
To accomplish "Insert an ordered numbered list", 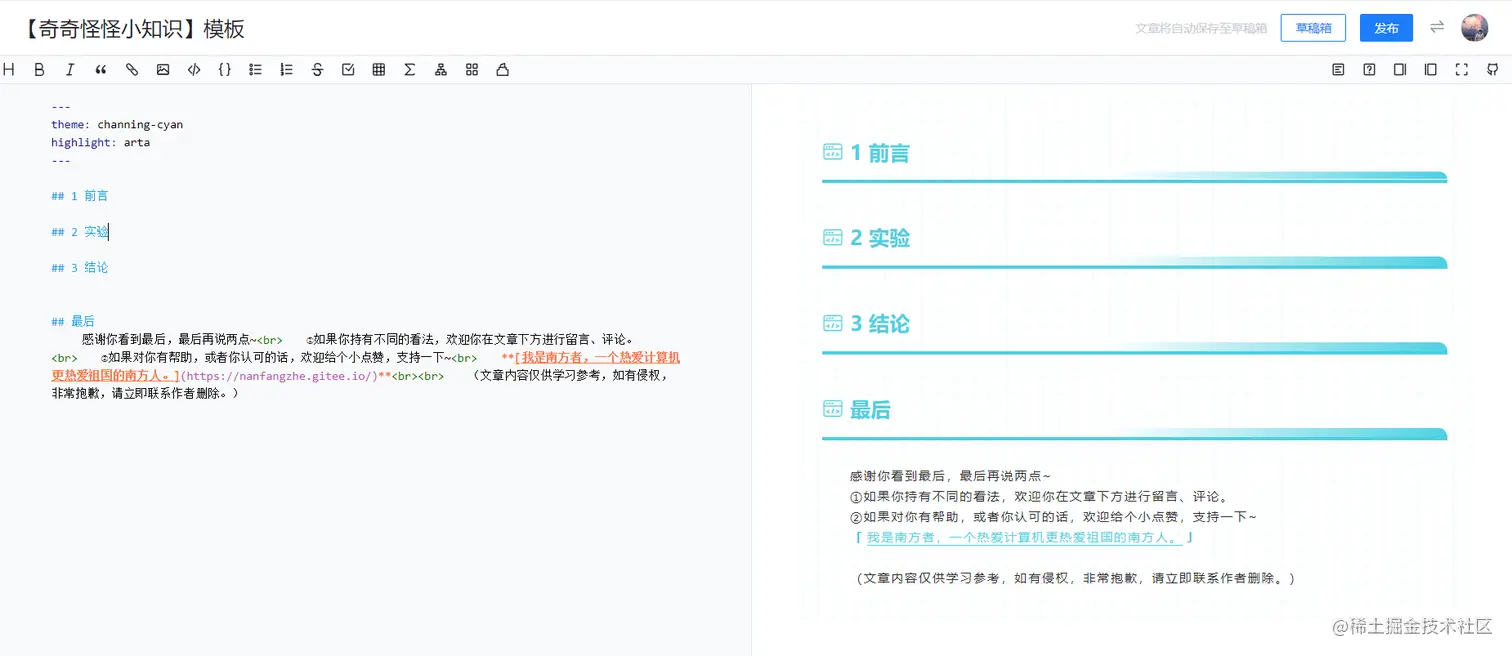I will [287, 70].
